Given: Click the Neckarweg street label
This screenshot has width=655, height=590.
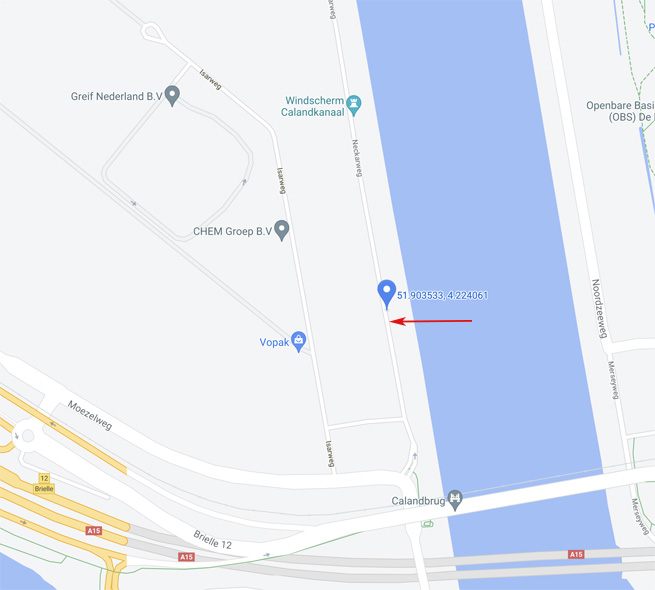Looking at the screenshot, I should (x=357, y=158).
